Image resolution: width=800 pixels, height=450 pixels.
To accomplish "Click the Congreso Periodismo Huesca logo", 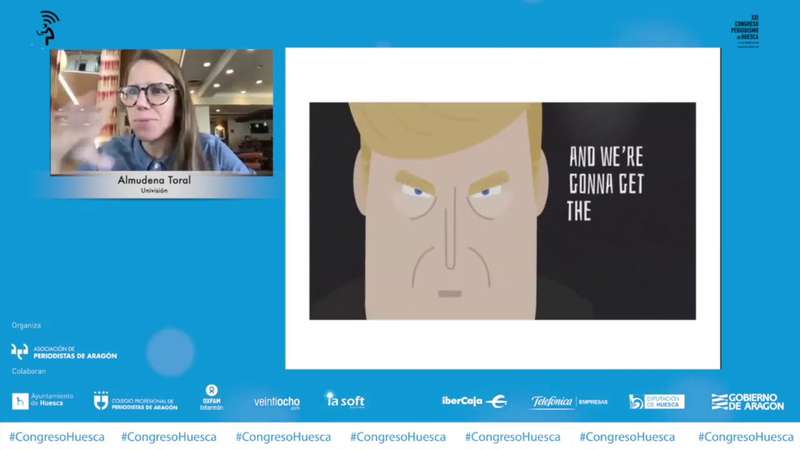I will [745, 31].
